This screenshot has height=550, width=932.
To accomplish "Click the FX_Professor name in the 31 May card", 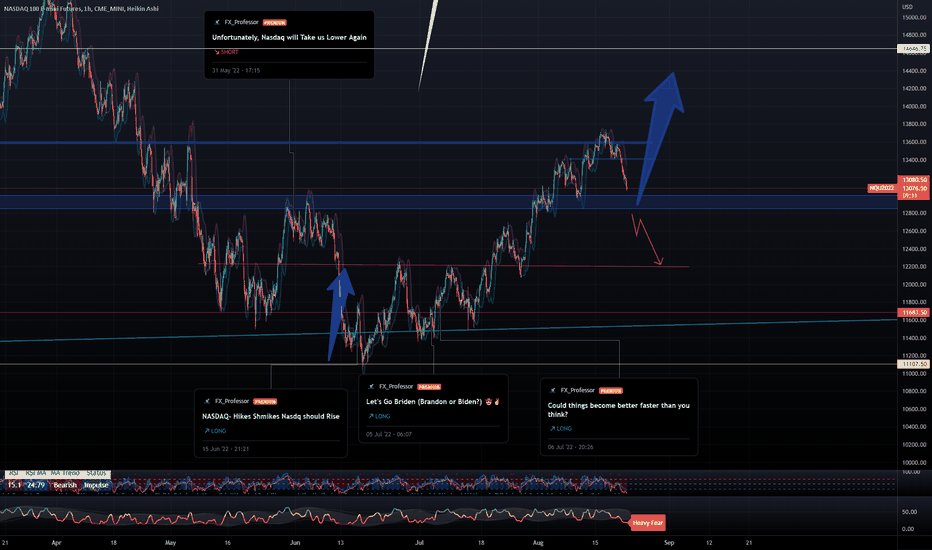I will (x=241, y=23).
